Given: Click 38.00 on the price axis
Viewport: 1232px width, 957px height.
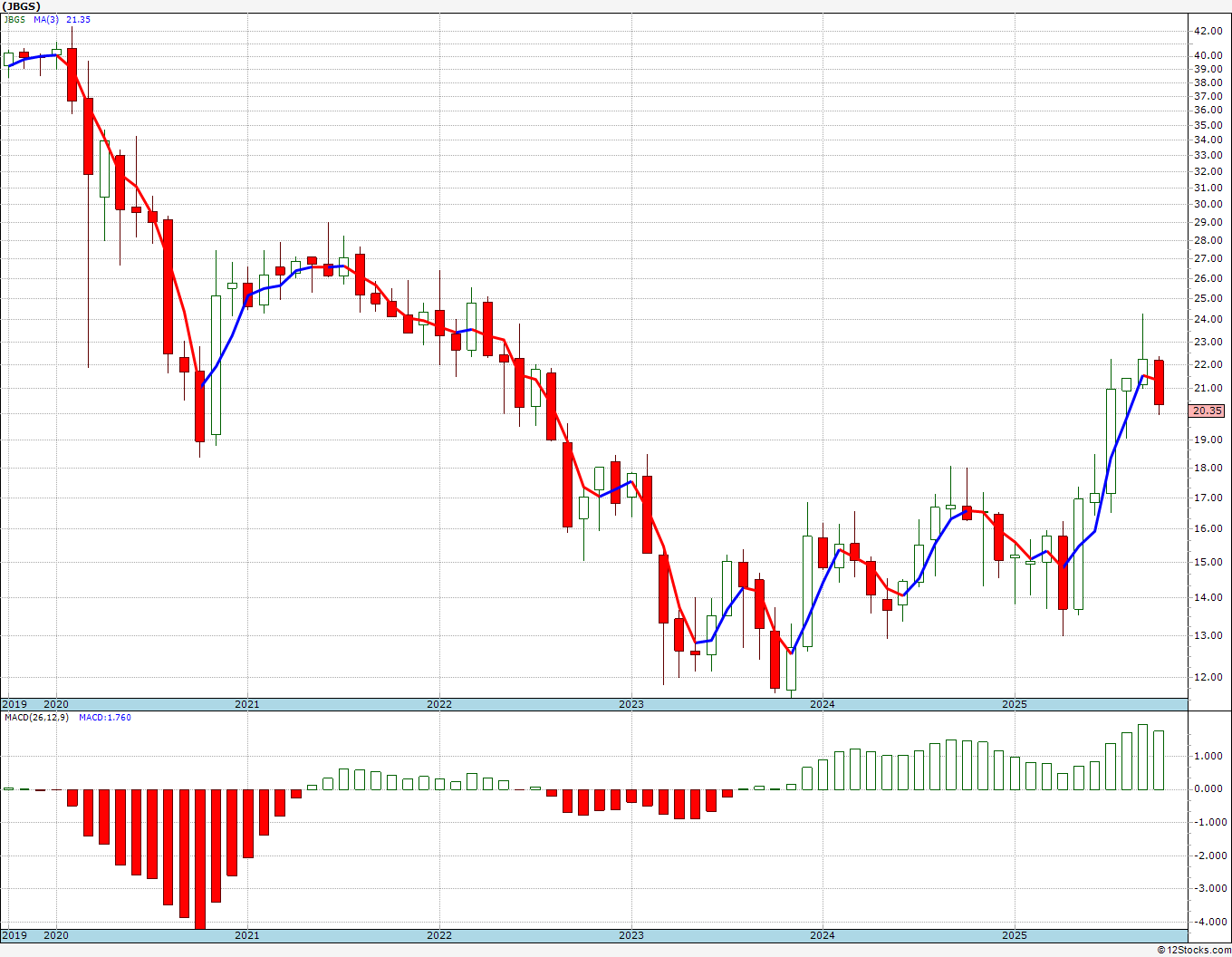Looking at the screenshot, I should pyautogui.click(x=1208, y=82).
